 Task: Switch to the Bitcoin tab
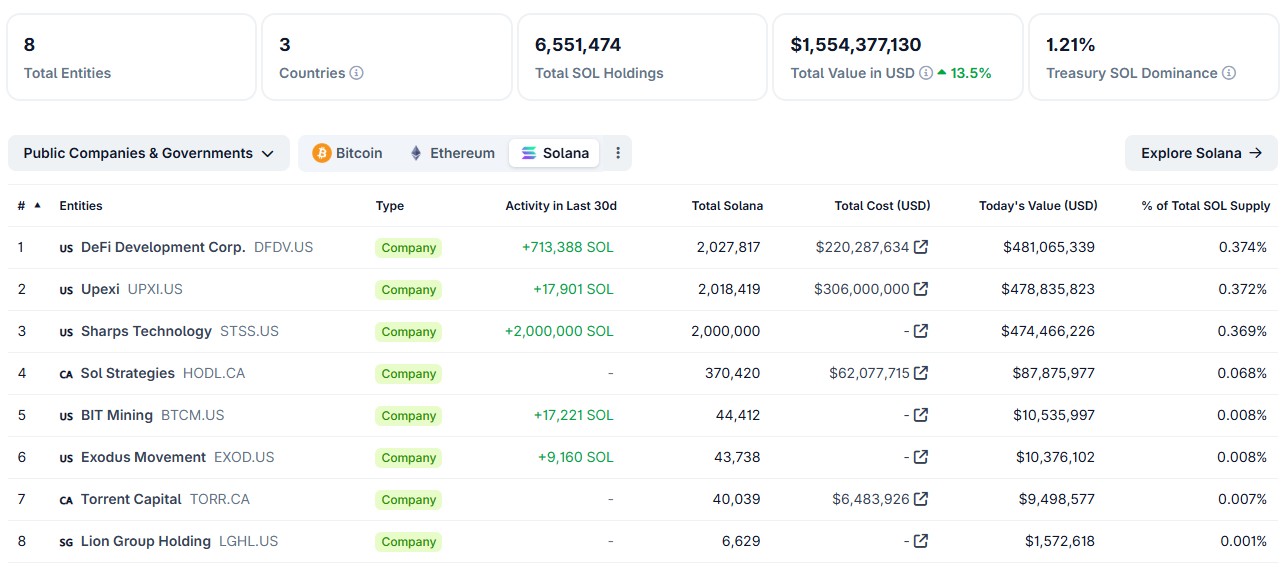(348, 153)
